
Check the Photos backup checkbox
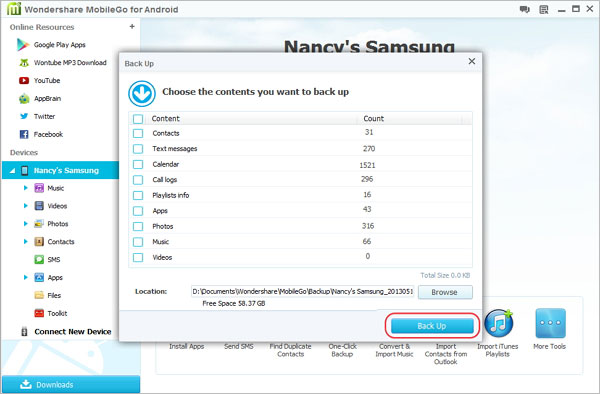click(x=138, y=226)
